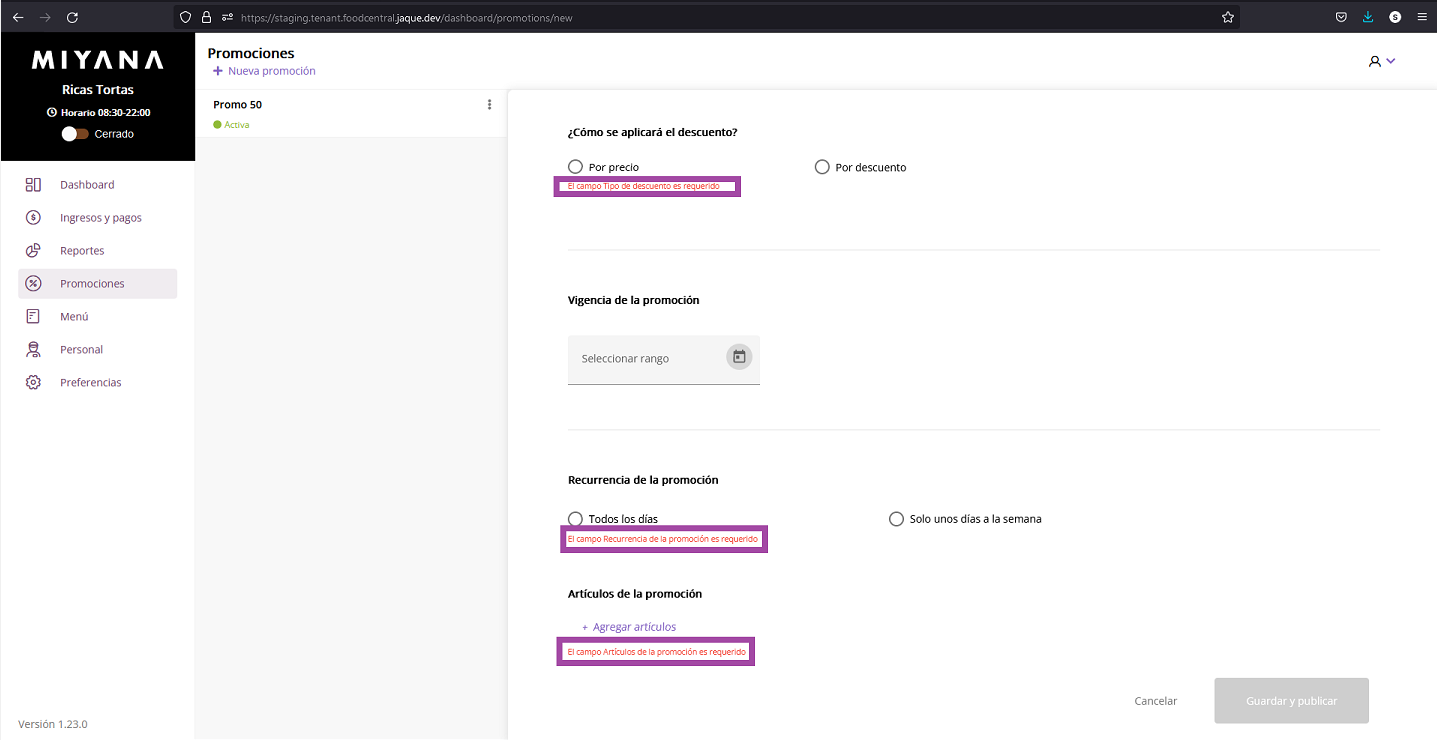1437x740 pixels.
Task: Open calendar picker icon for Vigencia
Action: click(x=739, y=357)
